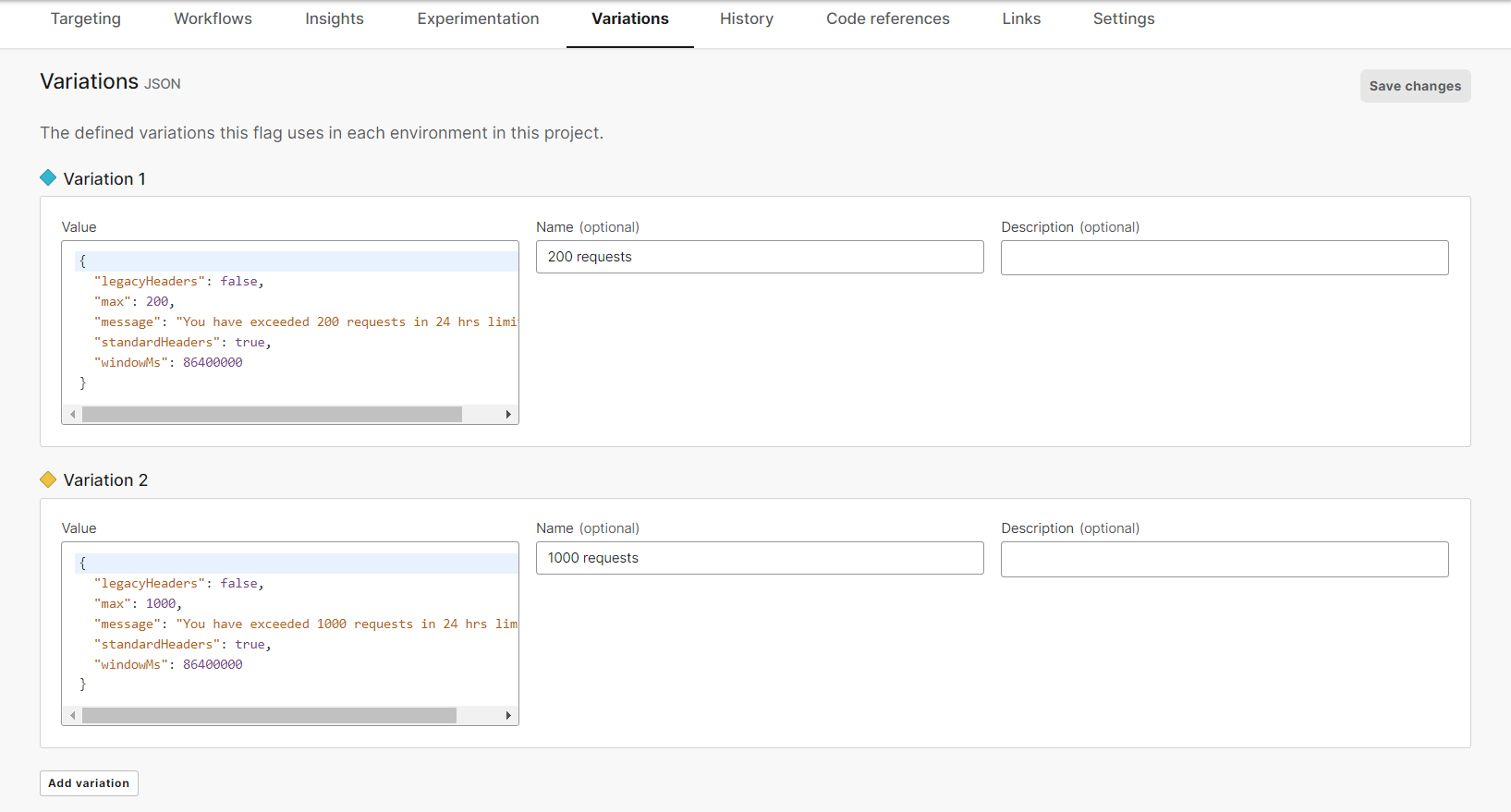Click left scroll arrow in Variation 1 editor
1511x812 pixels.
click(x=72, y=415)
